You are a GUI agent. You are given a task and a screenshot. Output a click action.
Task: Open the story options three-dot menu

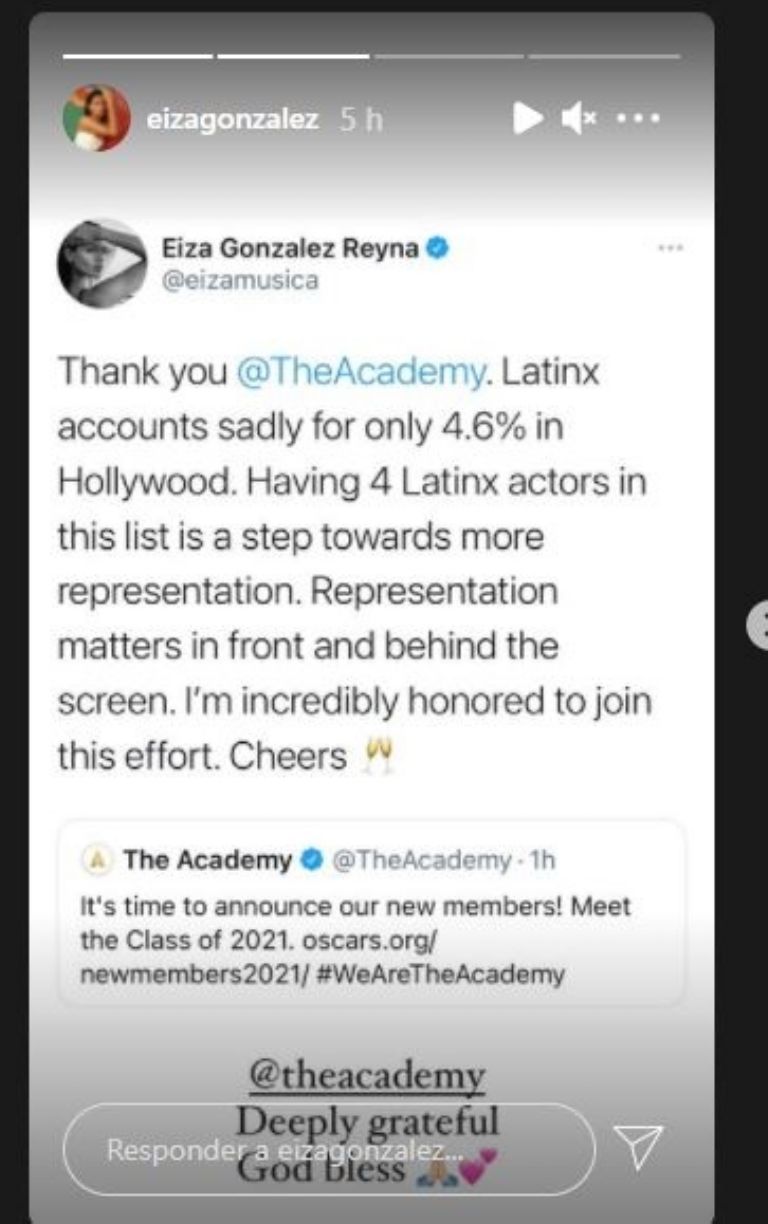coord(638,119)
